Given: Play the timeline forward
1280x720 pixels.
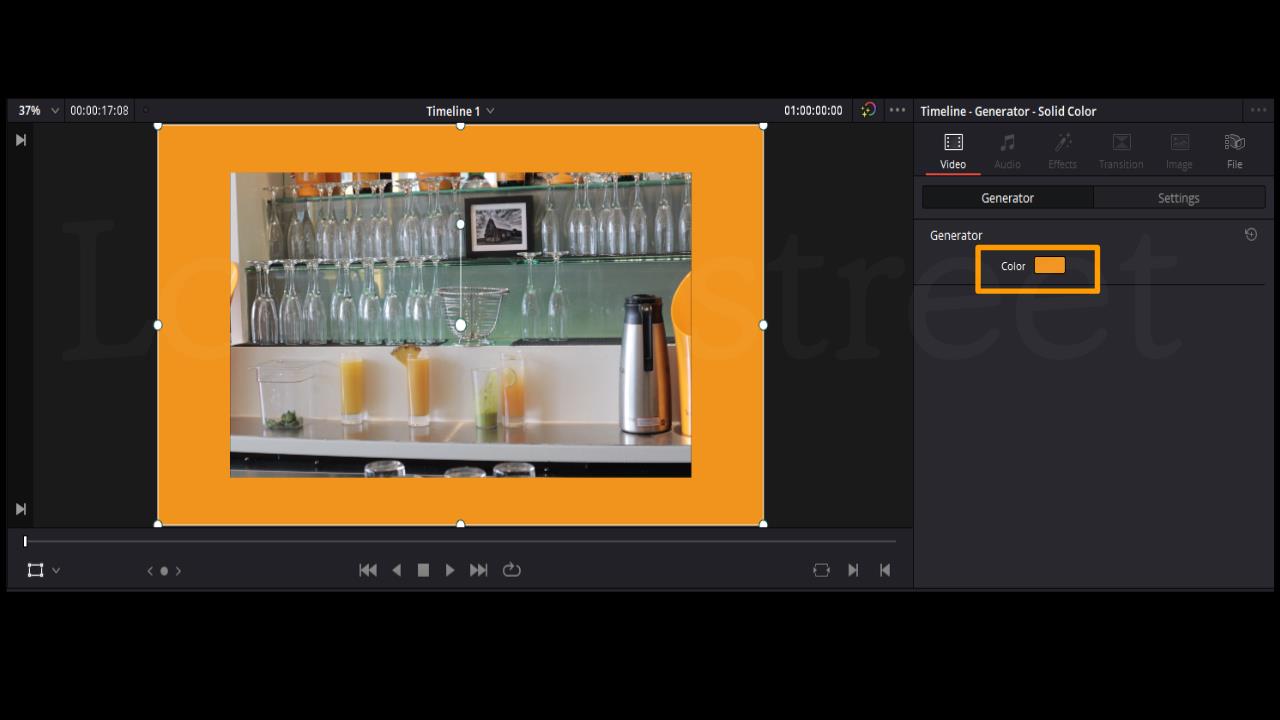Looking at the screenshot, I should pos(450,570).
